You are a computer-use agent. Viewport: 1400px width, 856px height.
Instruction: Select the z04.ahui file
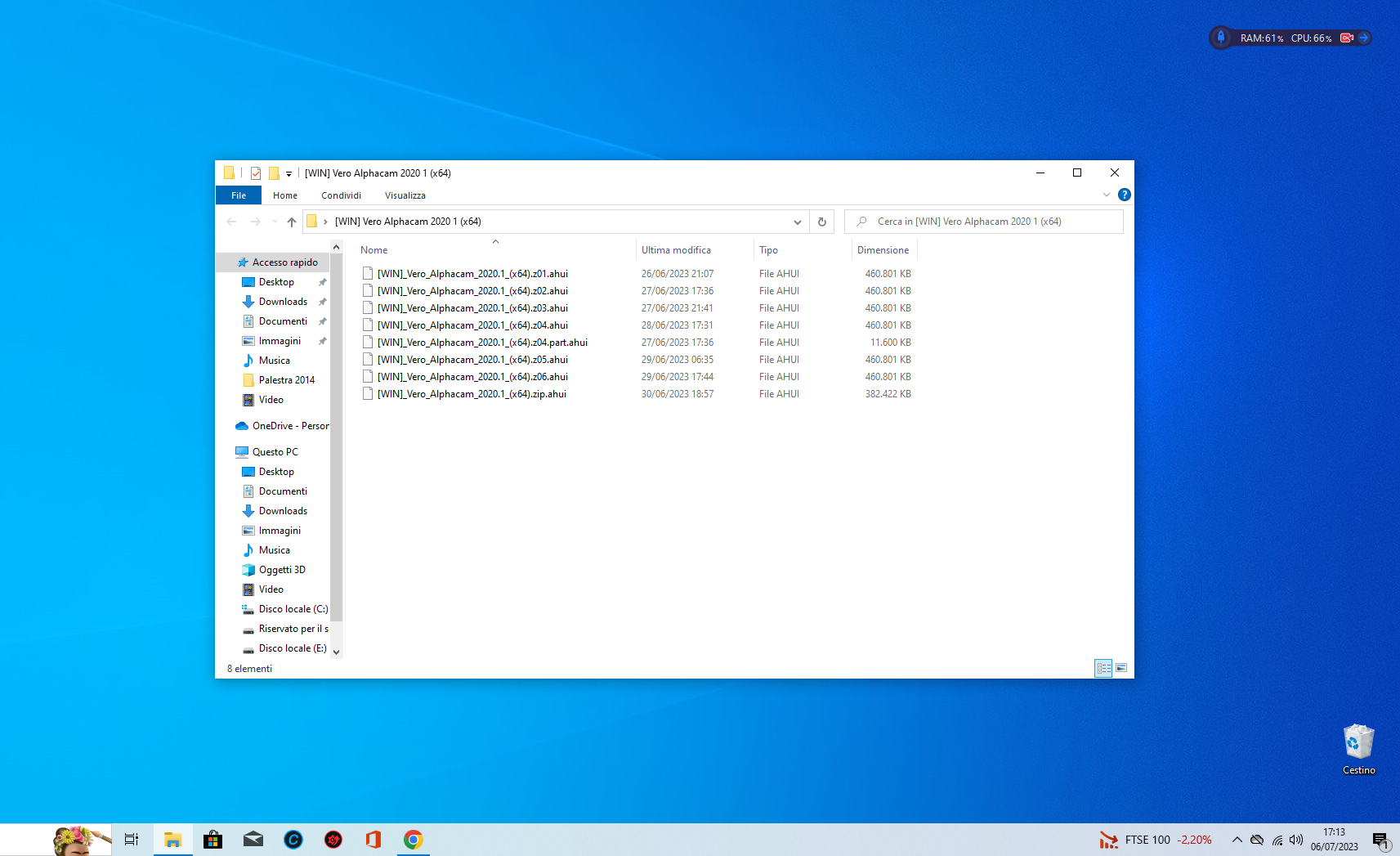pyautogui.click(x=472, y=325)
